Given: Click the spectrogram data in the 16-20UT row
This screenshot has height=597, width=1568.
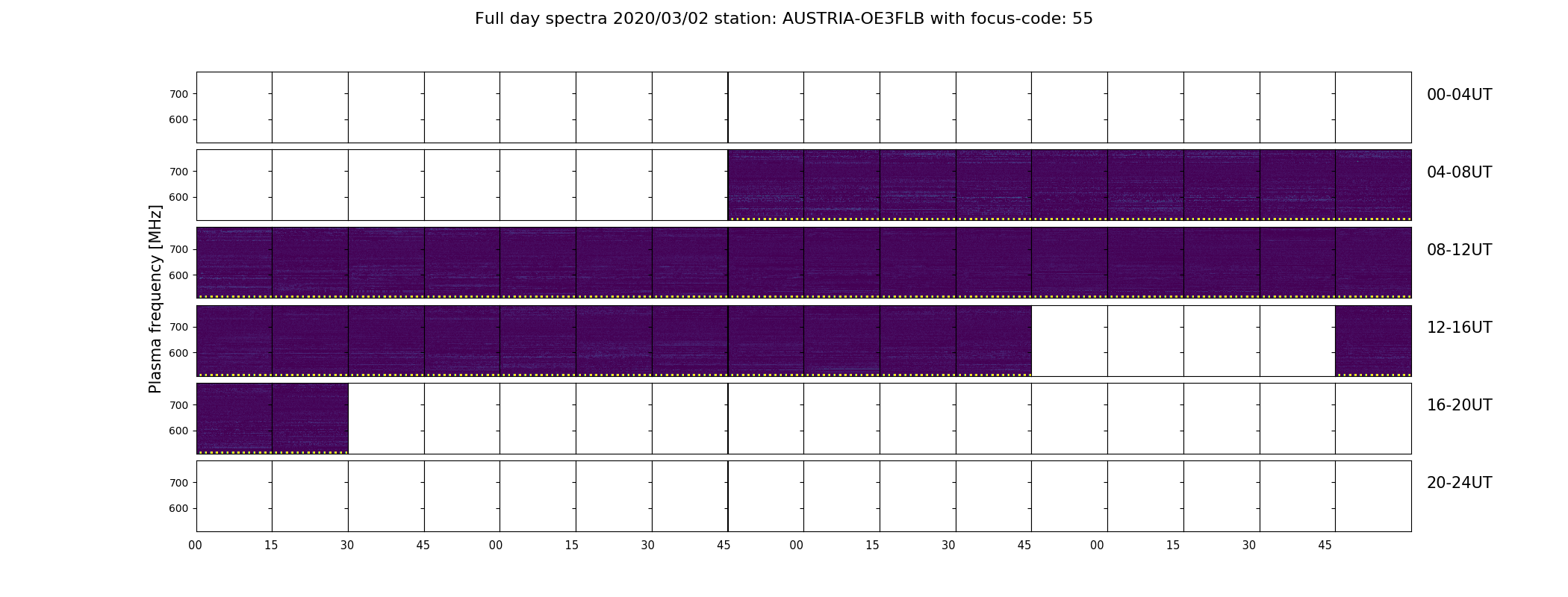Looking at the screenshot, I should pos(272,419).
